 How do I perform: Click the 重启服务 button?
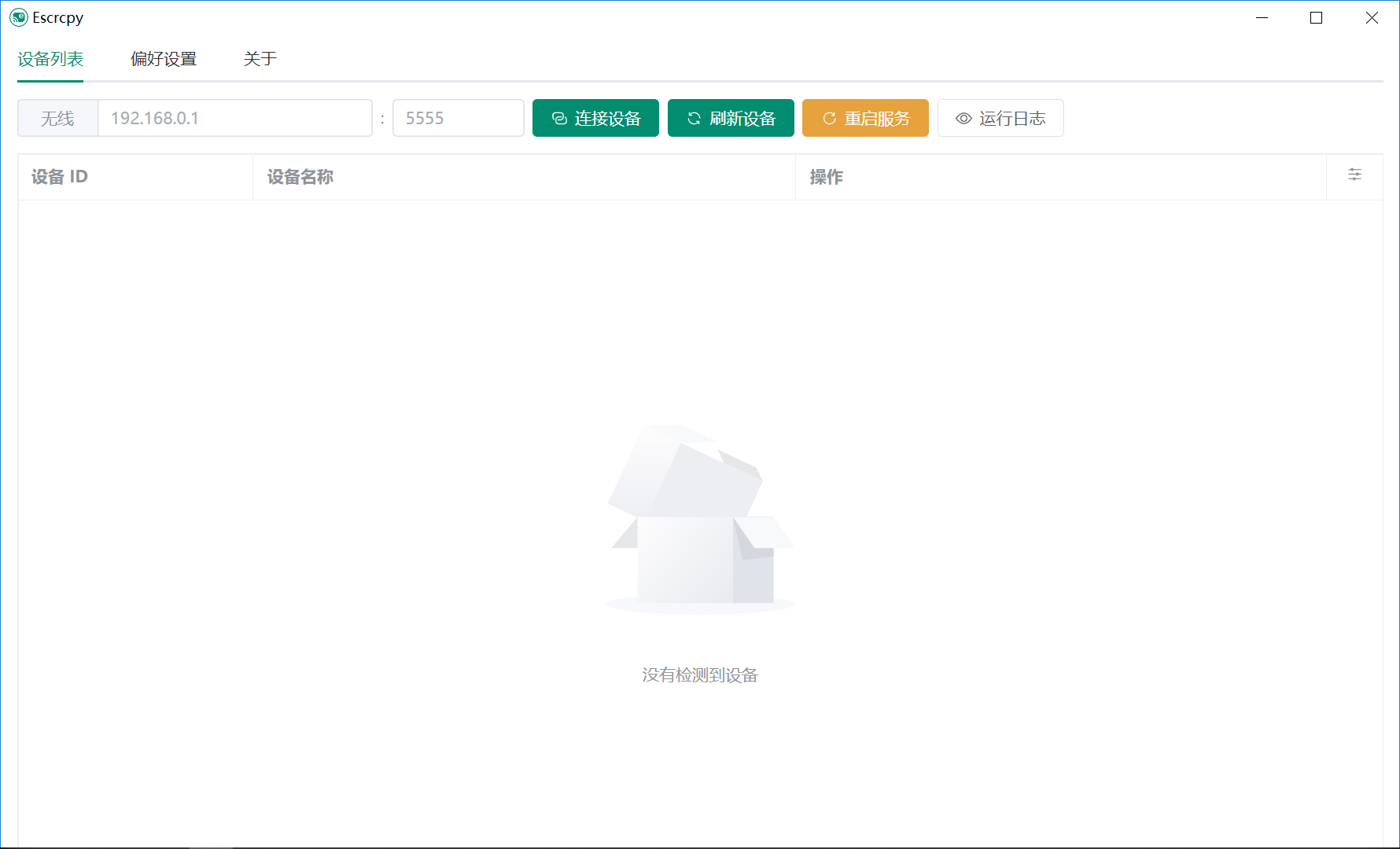865,118
